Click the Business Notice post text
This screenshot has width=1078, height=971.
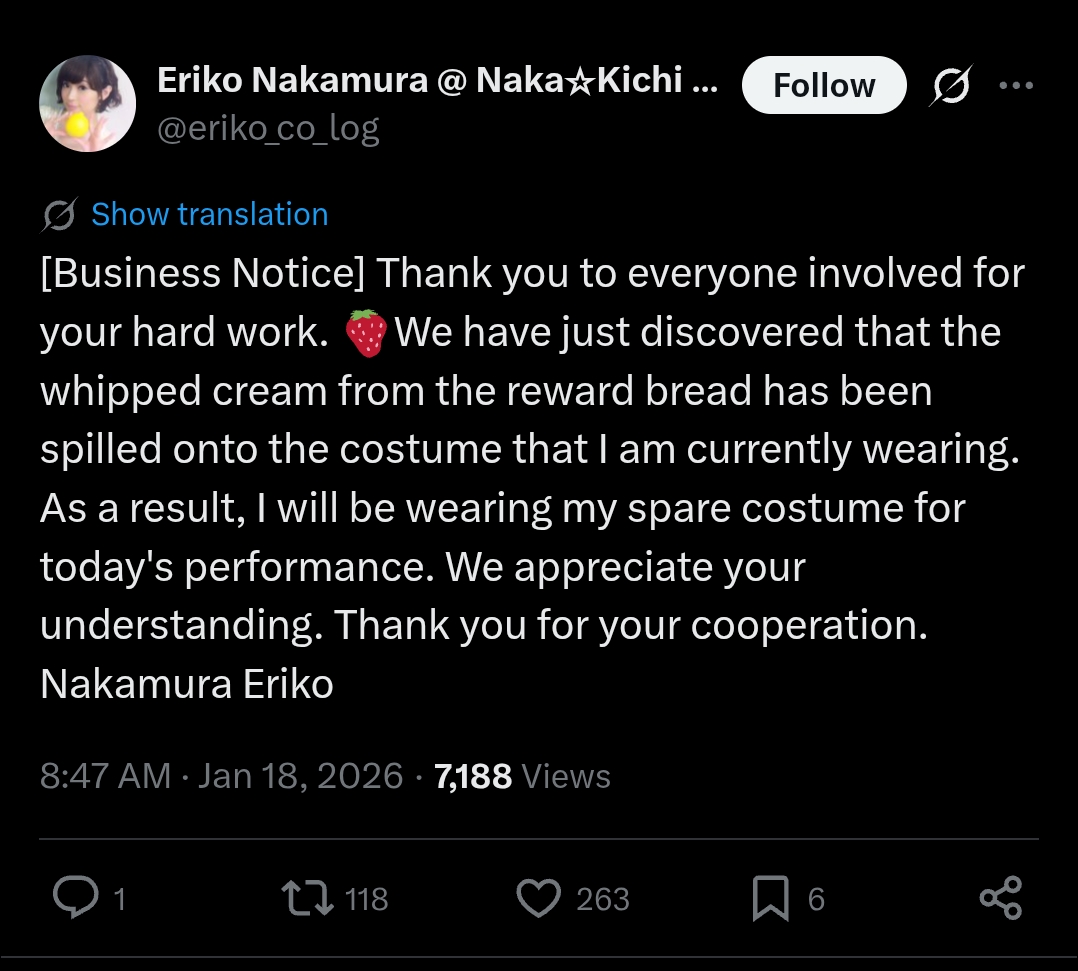(531, 478)
